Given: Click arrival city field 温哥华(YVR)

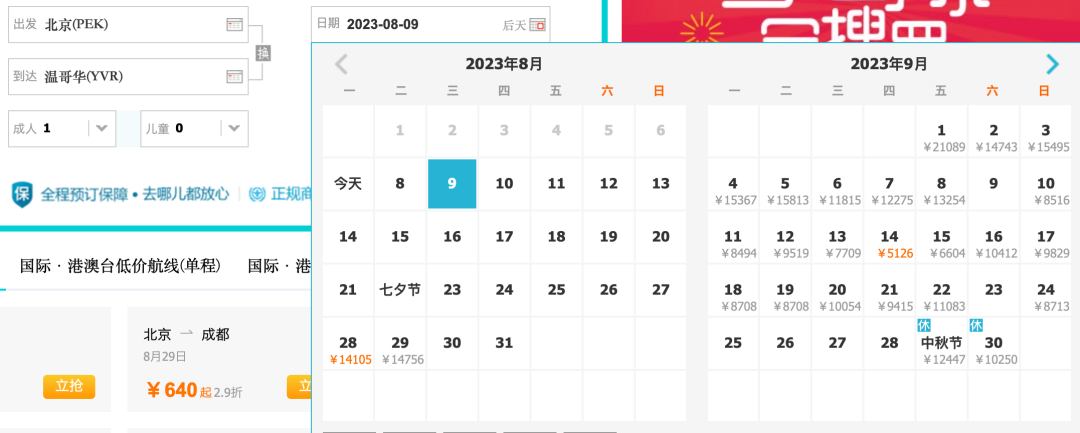Looking at the screenshot, I should coord(128,76).
